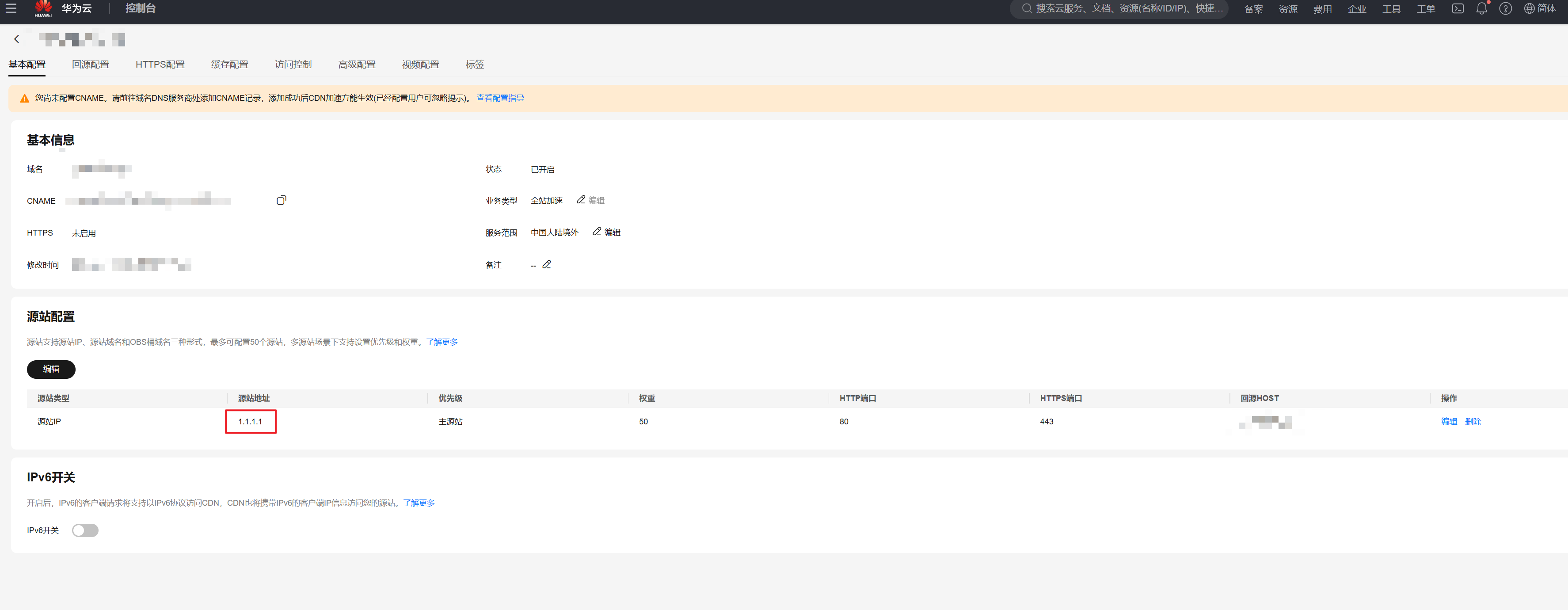The width and height of the screenshot is (1568, 610).
Task: Open the notifications bell
Action: click(x=1481, y=8)
